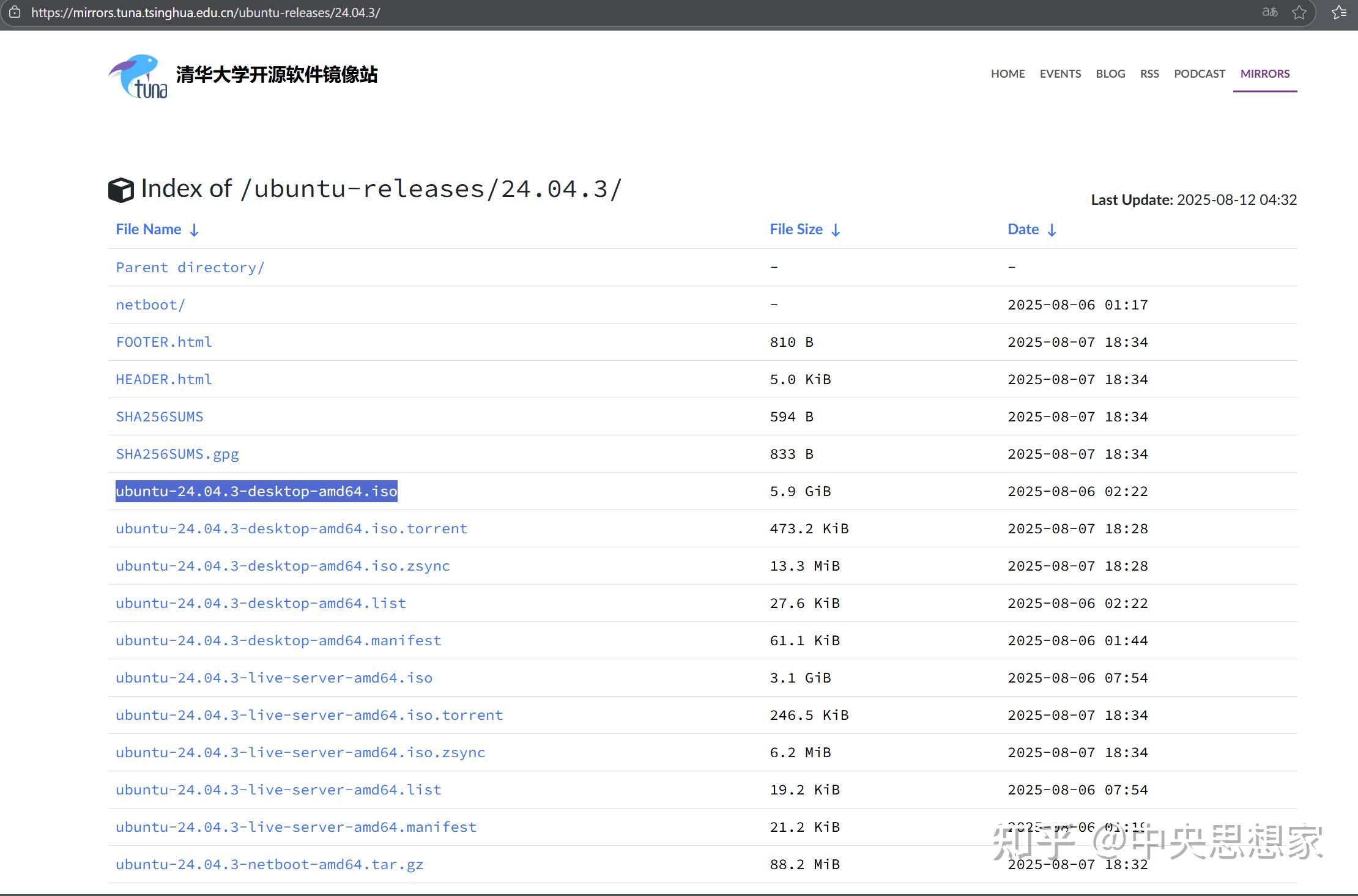This screenshot has width=1358, height=896.
Task: Click the browser address bar
Action: pos(367,12)
